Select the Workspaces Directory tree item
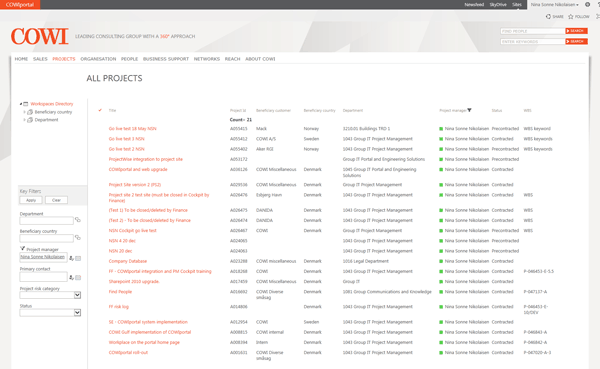The width and height of the screenshot is (600, 369). [x=52, y=104]
